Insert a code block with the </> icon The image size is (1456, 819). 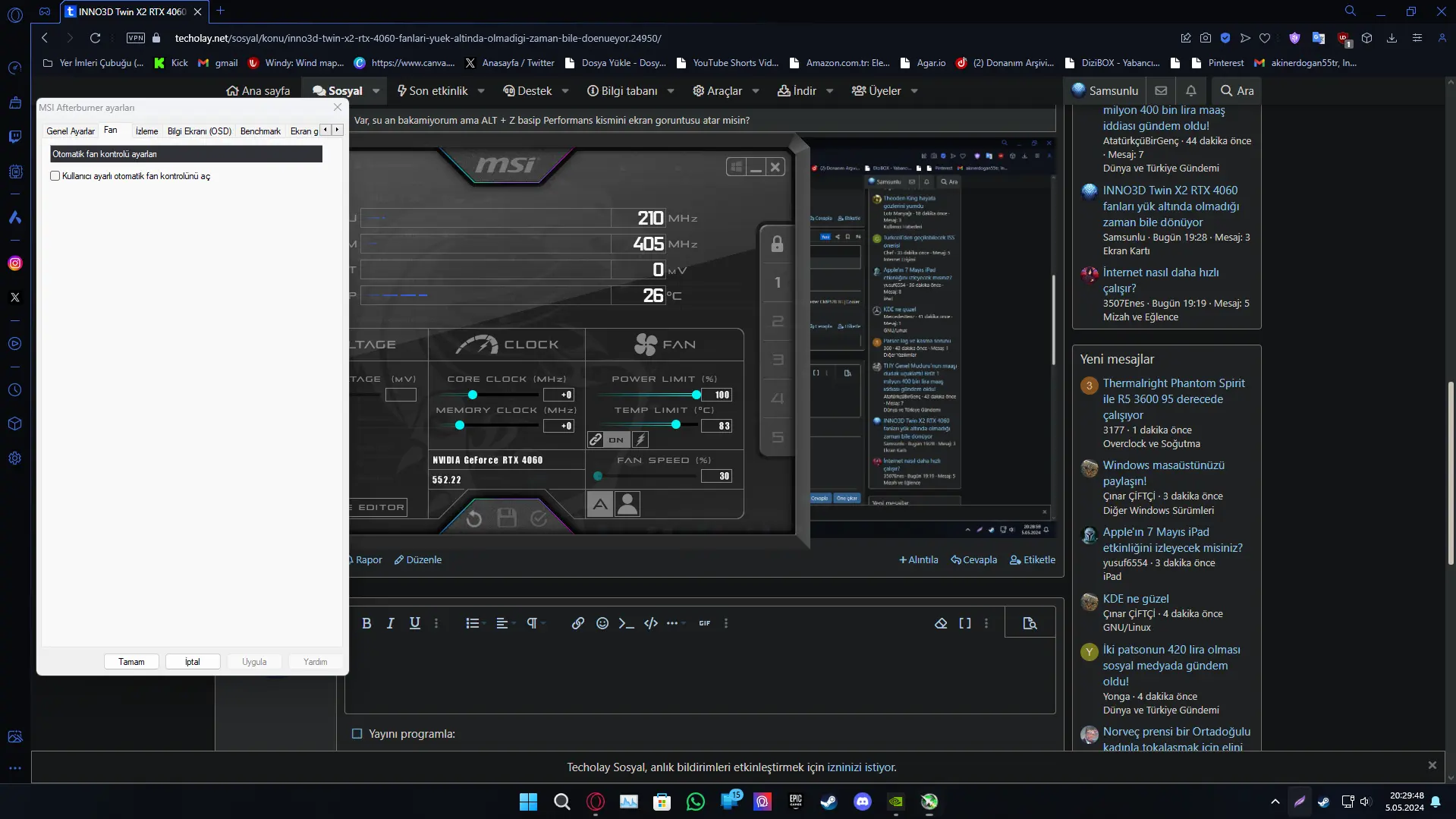pyautogui.click(x=651, y=623)
